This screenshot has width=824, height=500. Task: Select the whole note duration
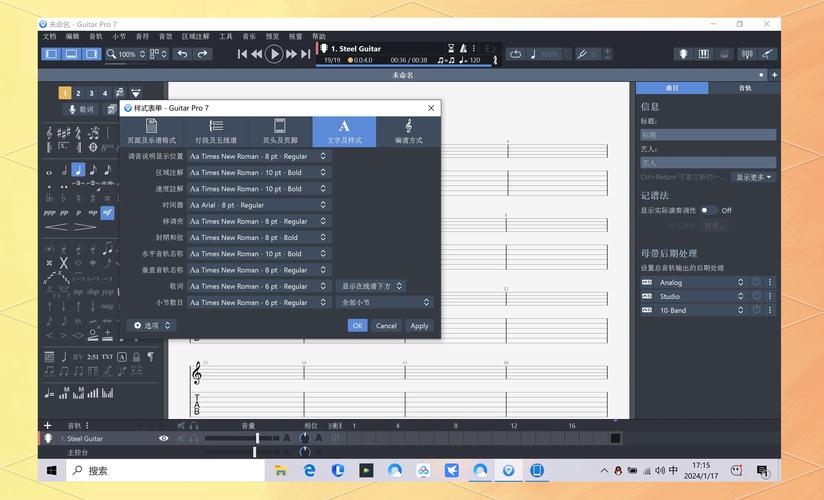click(49, 172)
